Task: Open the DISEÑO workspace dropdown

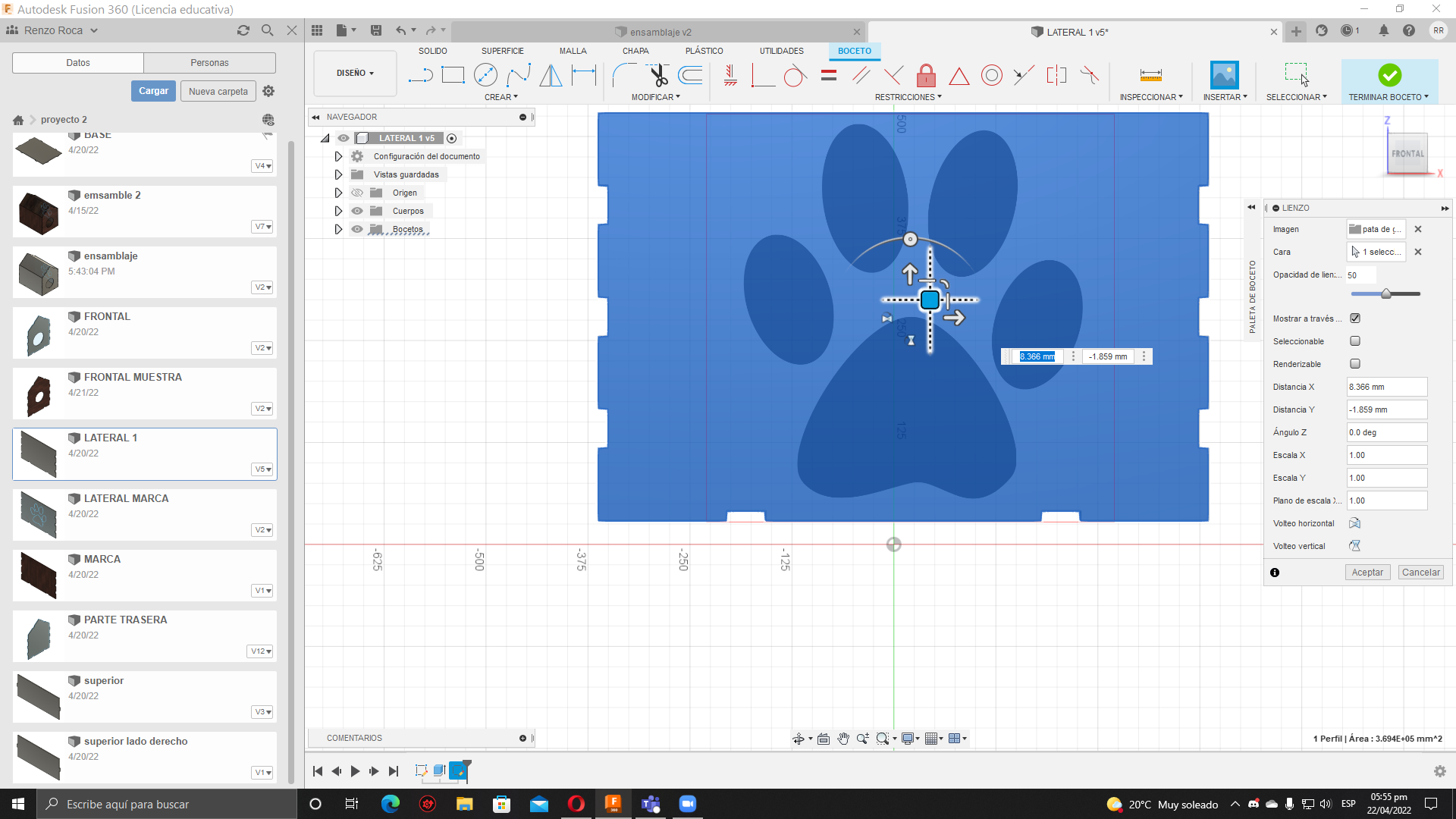Action: click(x=355, y=74)
